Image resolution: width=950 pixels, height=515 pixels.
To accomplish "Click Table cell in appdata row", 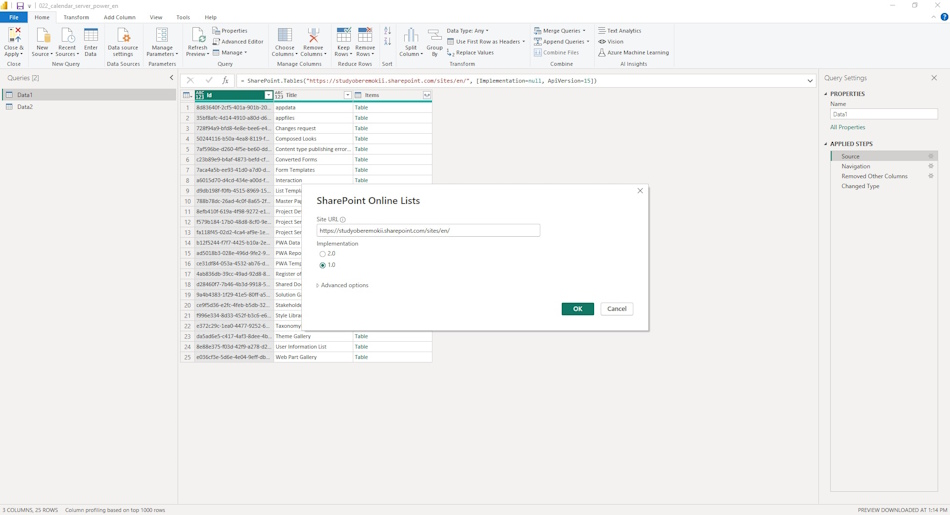I will 392,108.
